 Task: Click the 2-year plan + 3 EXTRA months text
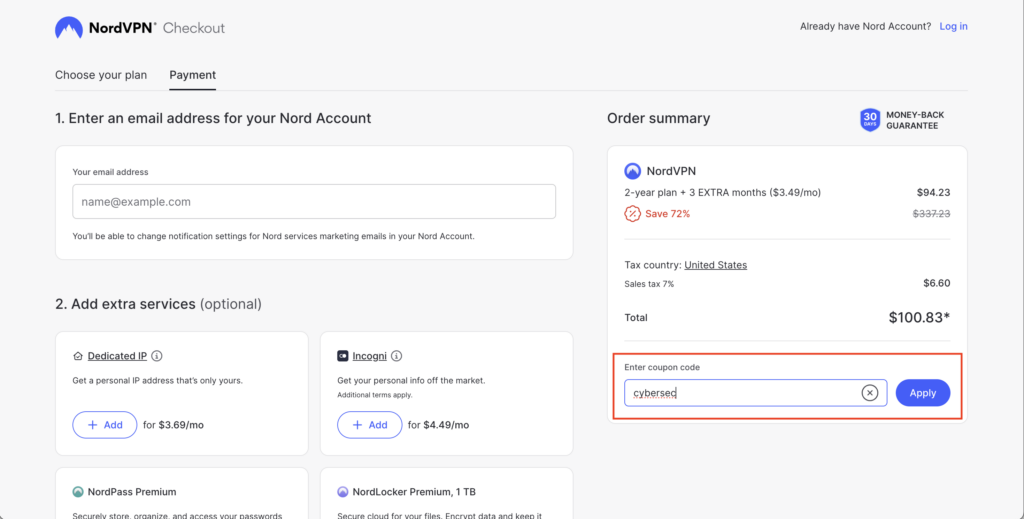pos(722,193)
